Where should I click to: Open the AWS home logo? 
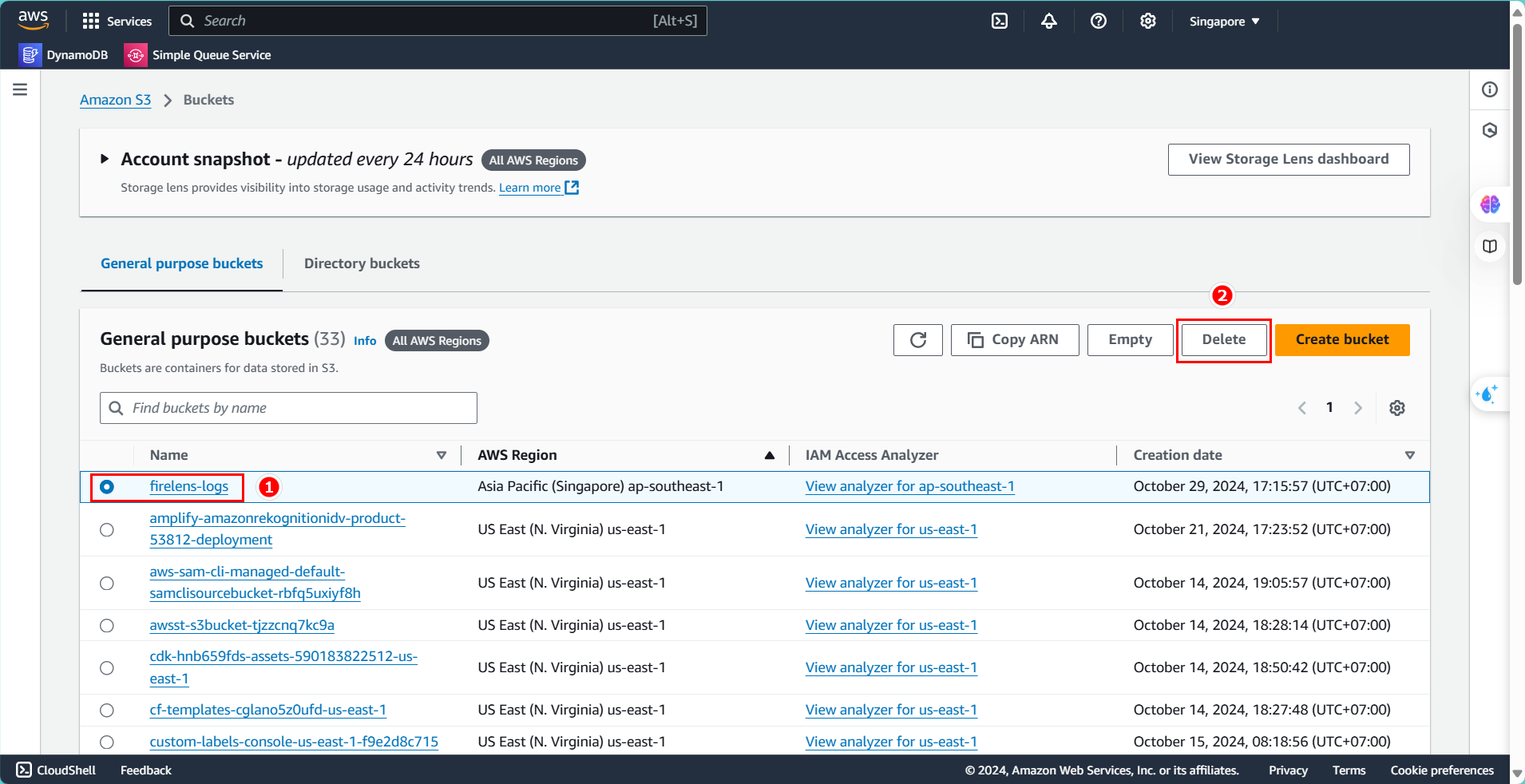coord(33,20)
